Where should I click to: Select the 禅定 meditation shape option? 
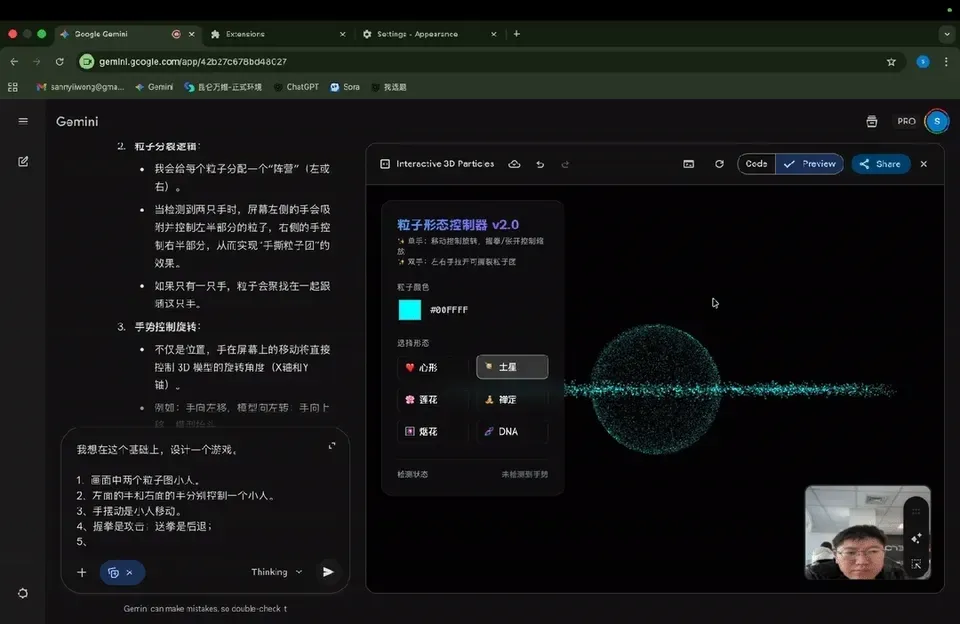click(x=512, y=399)
